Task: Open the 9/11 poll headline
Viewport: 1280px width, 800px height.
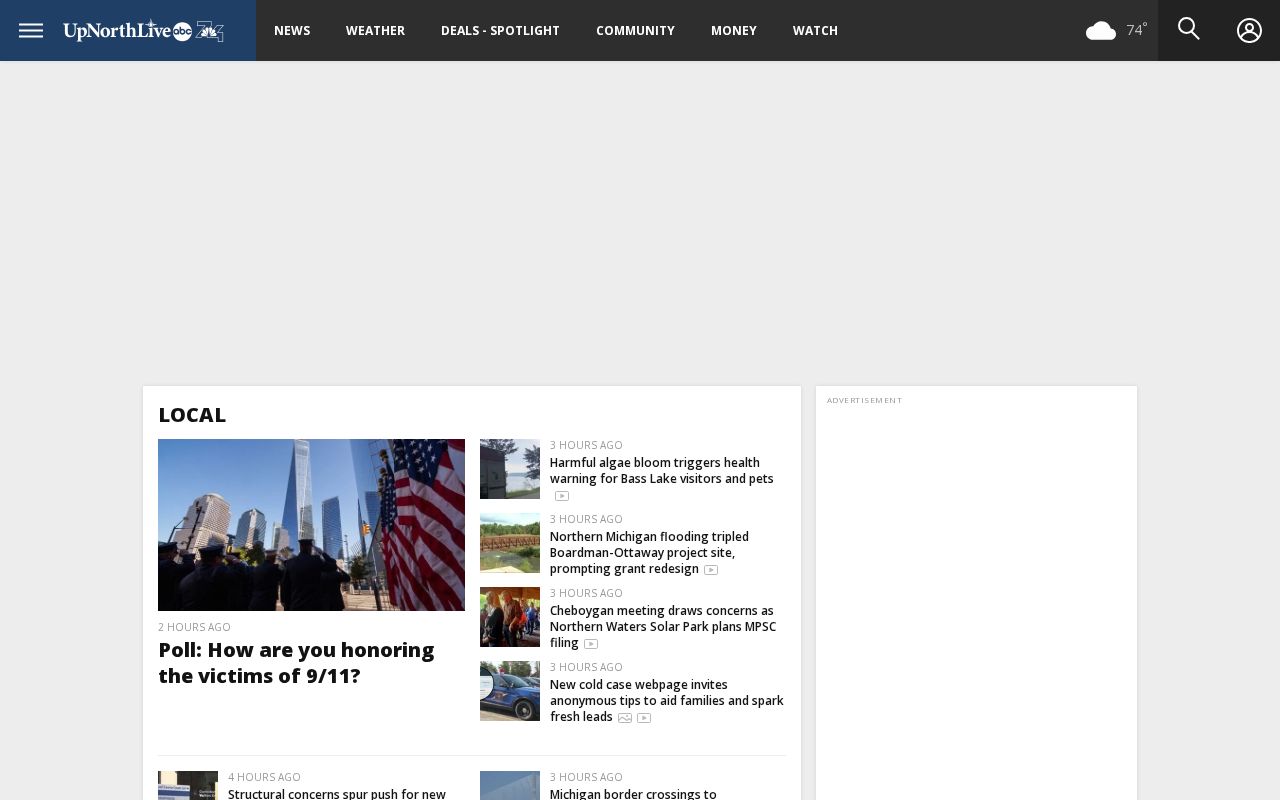Action: tap(296, 663)
